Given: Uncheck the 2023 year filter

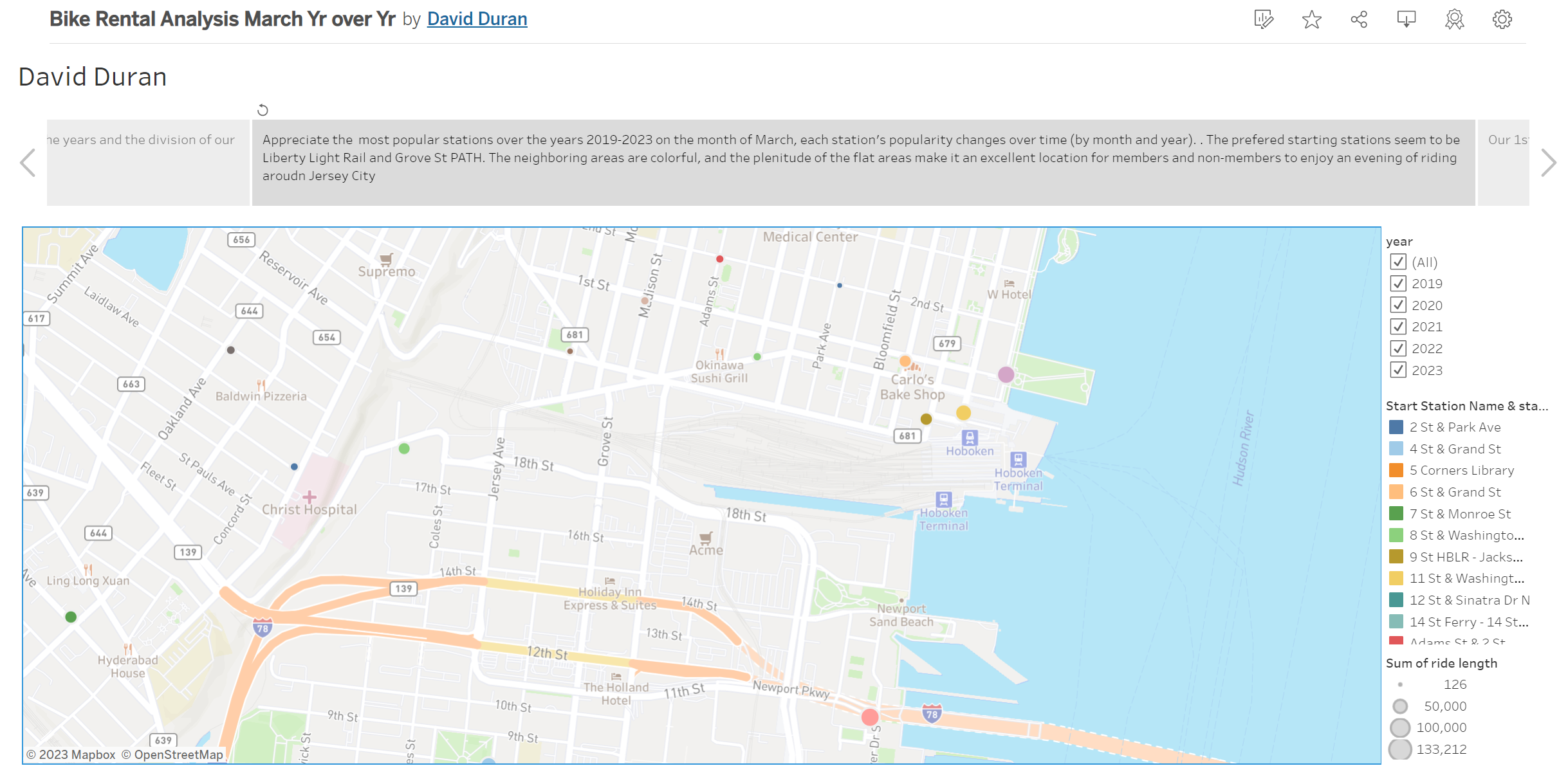Looking at the screenshot, I should (1397, 370).
